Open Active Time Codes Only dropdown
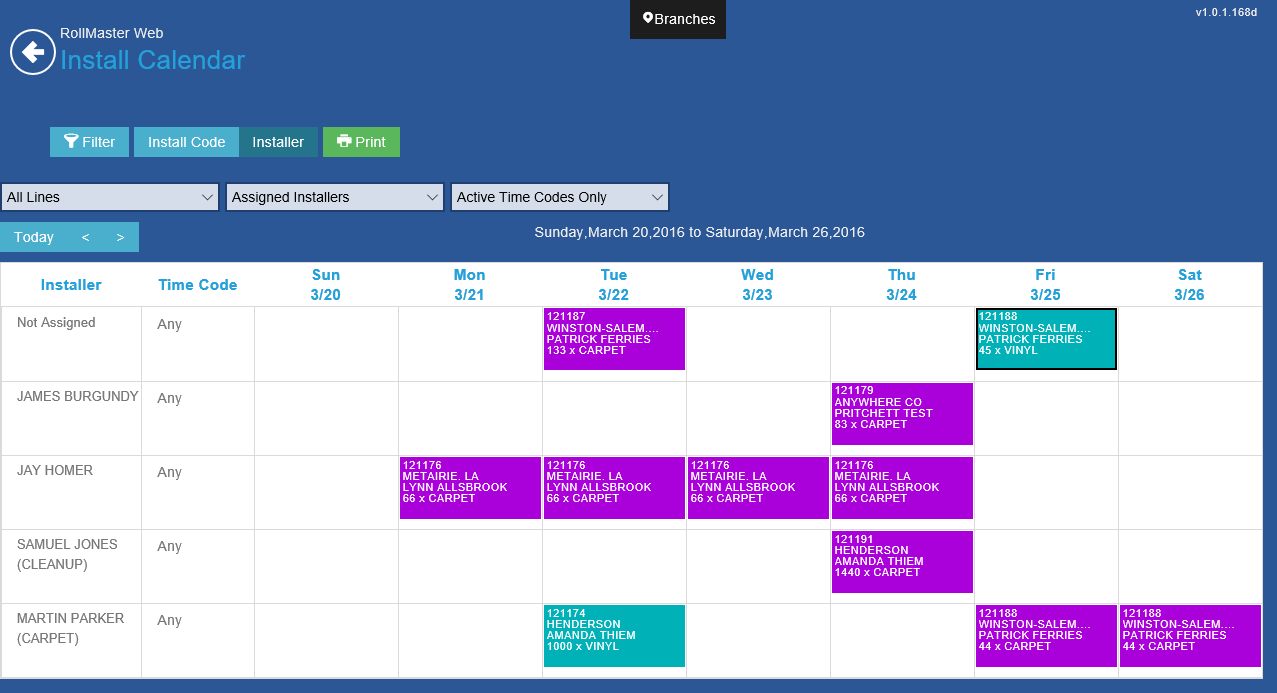Viewport: 1277px width, 693px height. (560, 197)
